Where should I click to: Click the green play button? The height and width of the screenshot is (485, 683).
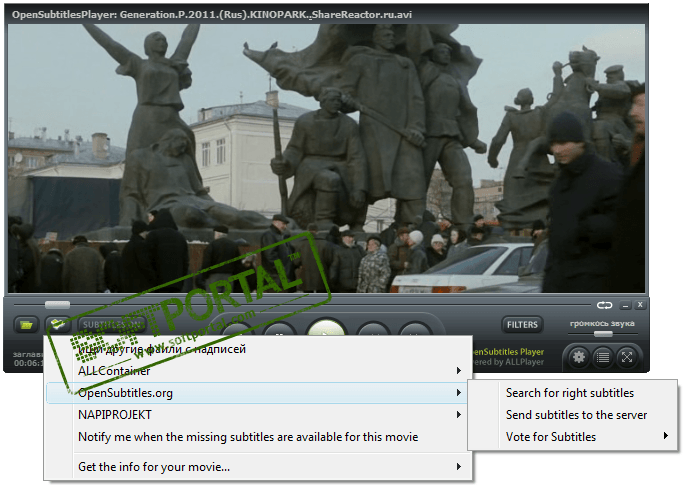[327, 328]
